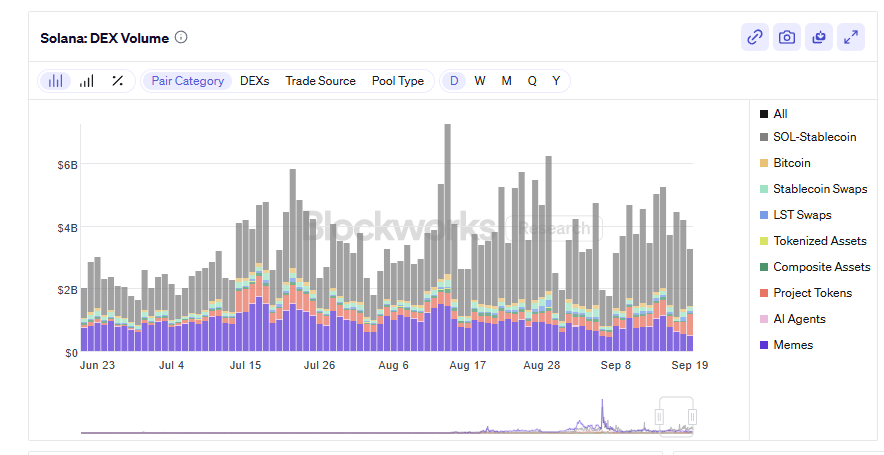The width and height of the screenshot is (884, 455).
Task: Click the Solana: DEX Volume title
Action: pos(104,38)
